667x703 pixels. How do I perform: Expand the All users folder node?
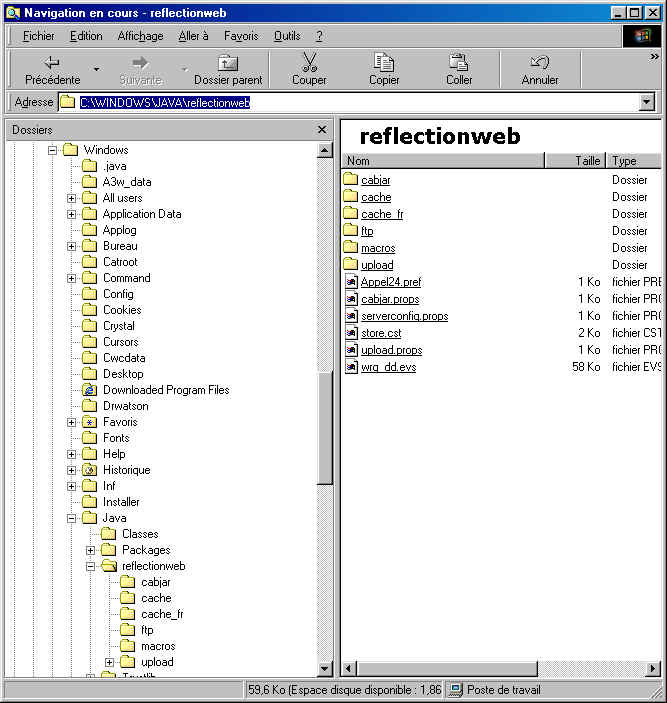click(71, 198)
